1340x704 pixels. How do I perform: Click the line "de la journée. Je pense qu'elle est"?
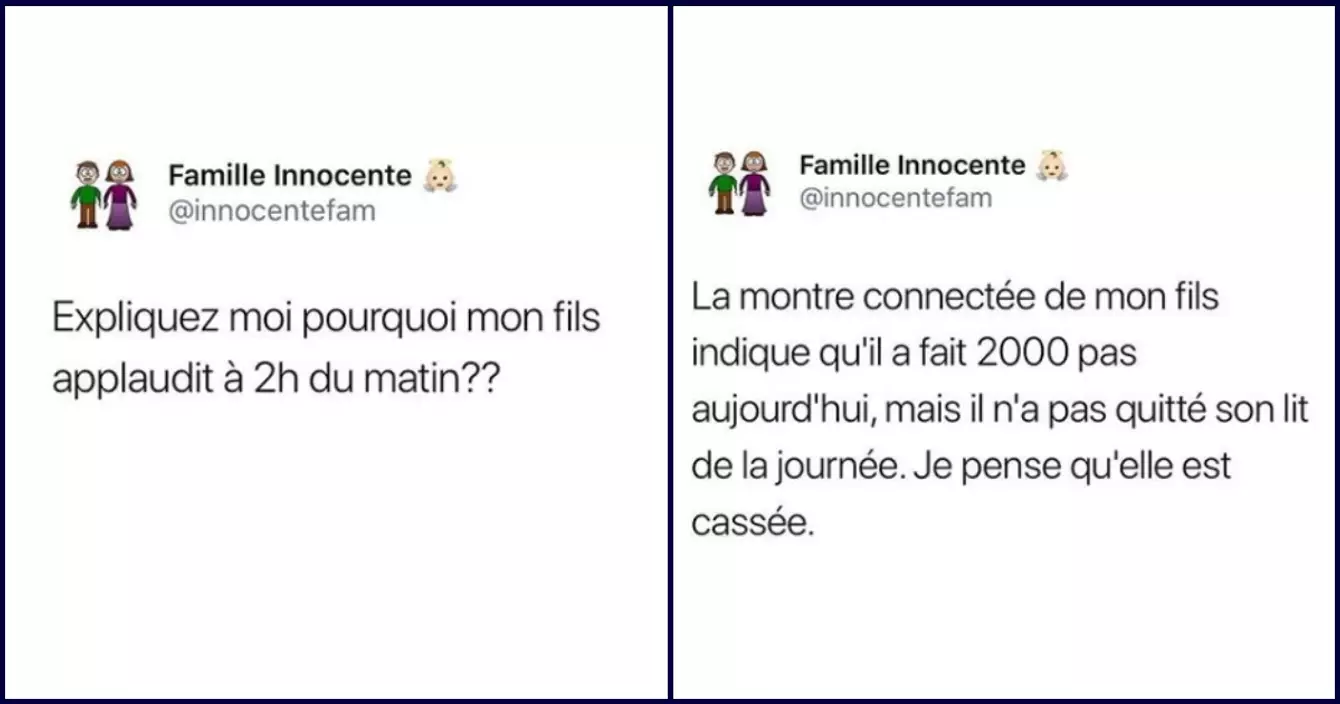click(x=961, y=467)
